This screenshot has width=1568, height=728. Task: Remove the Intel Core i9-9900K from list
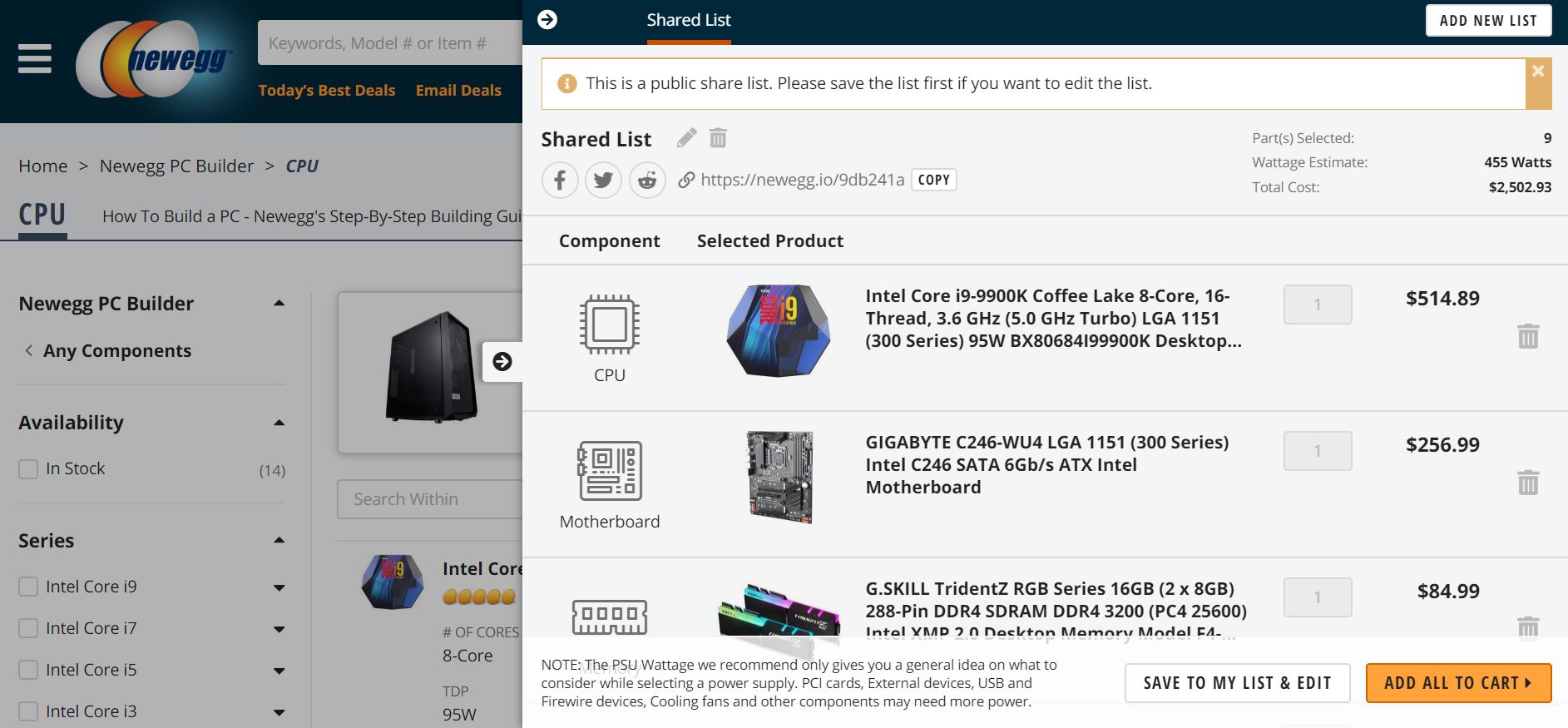[x=1528, y=336]
